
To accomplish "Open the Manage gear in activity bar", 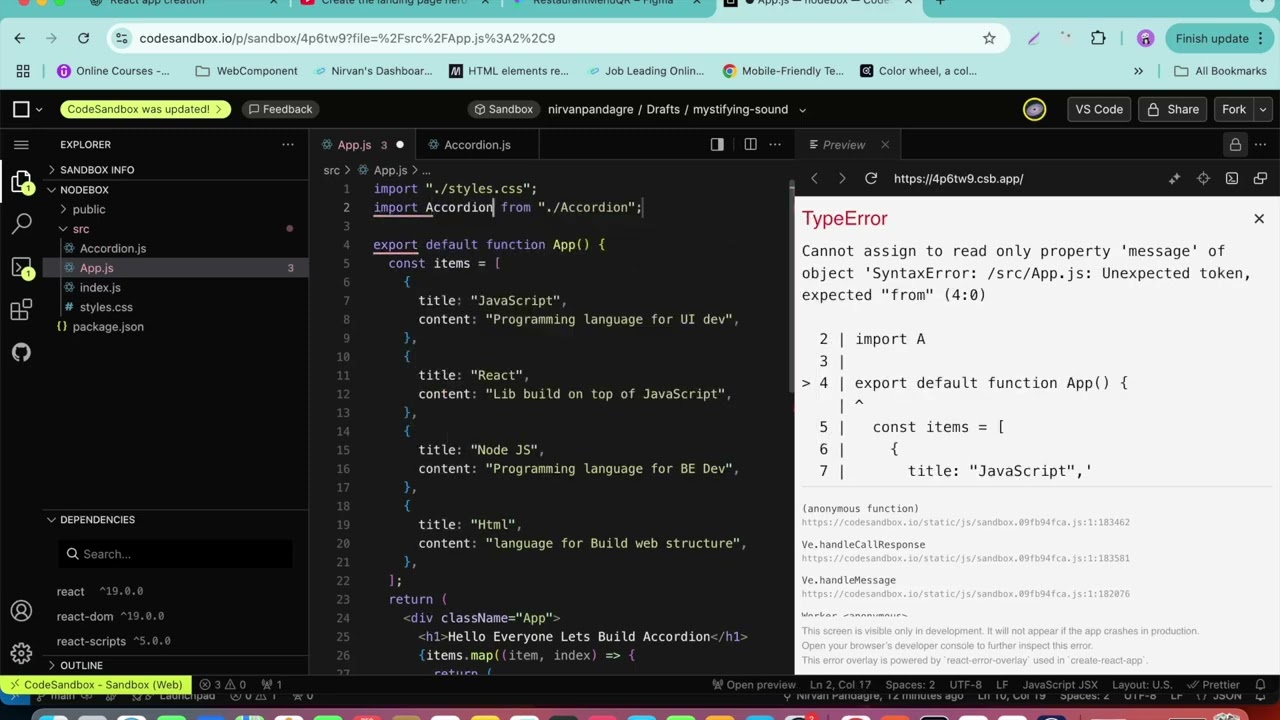I will pyautogui.click(x=21, y=653).
